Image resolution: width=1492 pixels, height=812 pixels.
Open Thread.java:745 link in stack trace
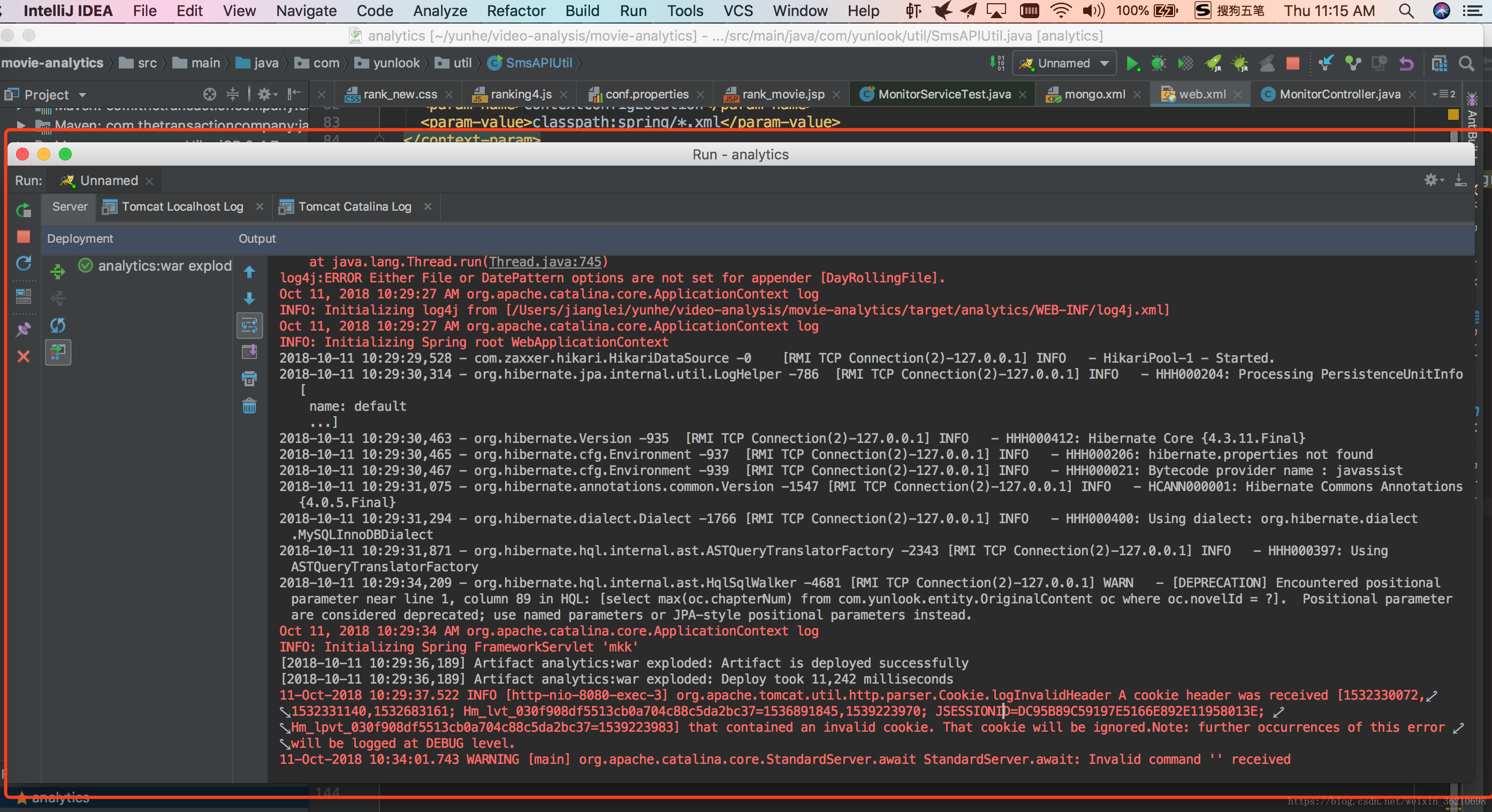click(x=545, y=262)
